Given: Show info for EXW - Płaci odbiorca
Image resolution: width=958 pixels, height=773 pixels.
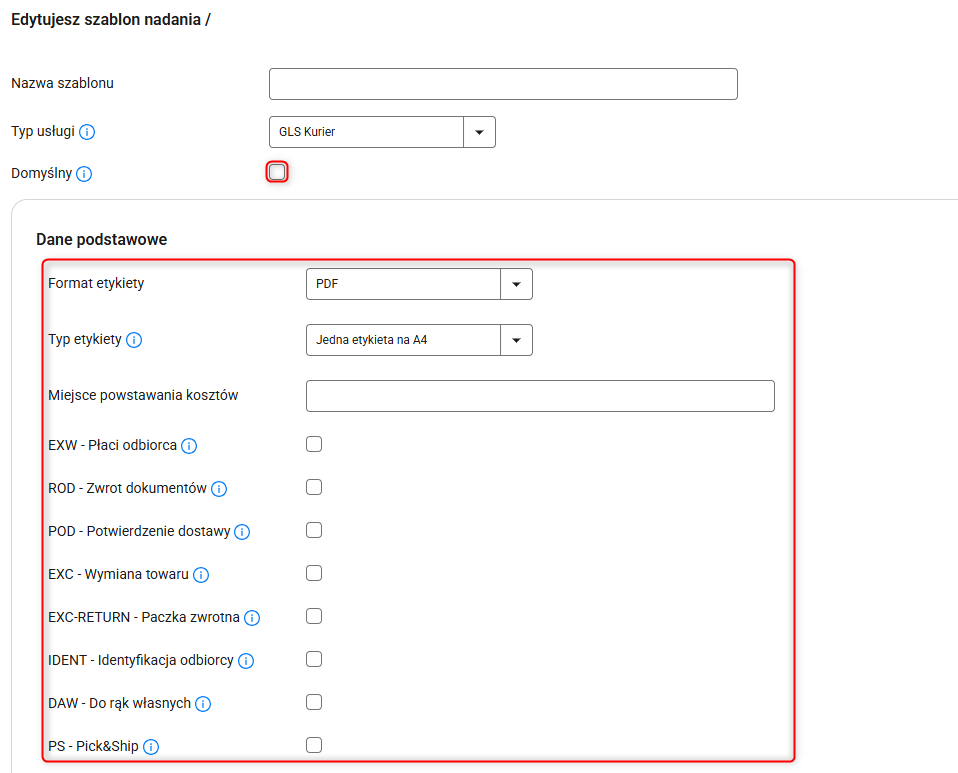Looking at the screenshot, I should [x=189, y=446].
